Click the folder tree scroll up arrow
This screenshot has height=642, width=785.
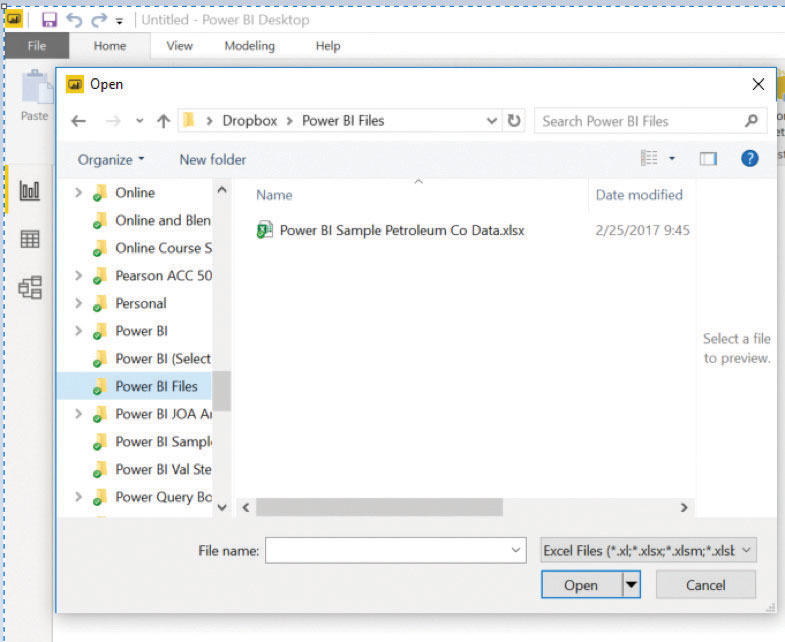pos(222,190)
